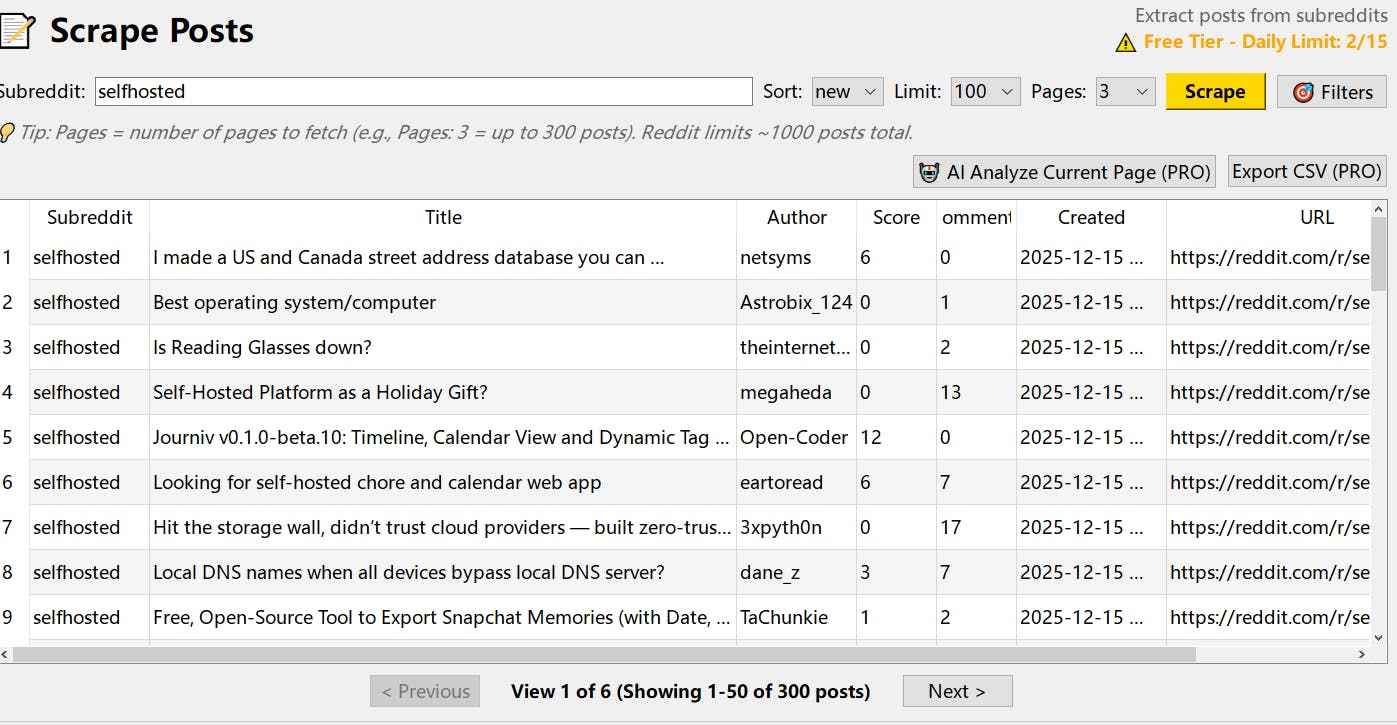
Task: Click the robot icon on AI Analyze button
Action: tap(930, 172)
